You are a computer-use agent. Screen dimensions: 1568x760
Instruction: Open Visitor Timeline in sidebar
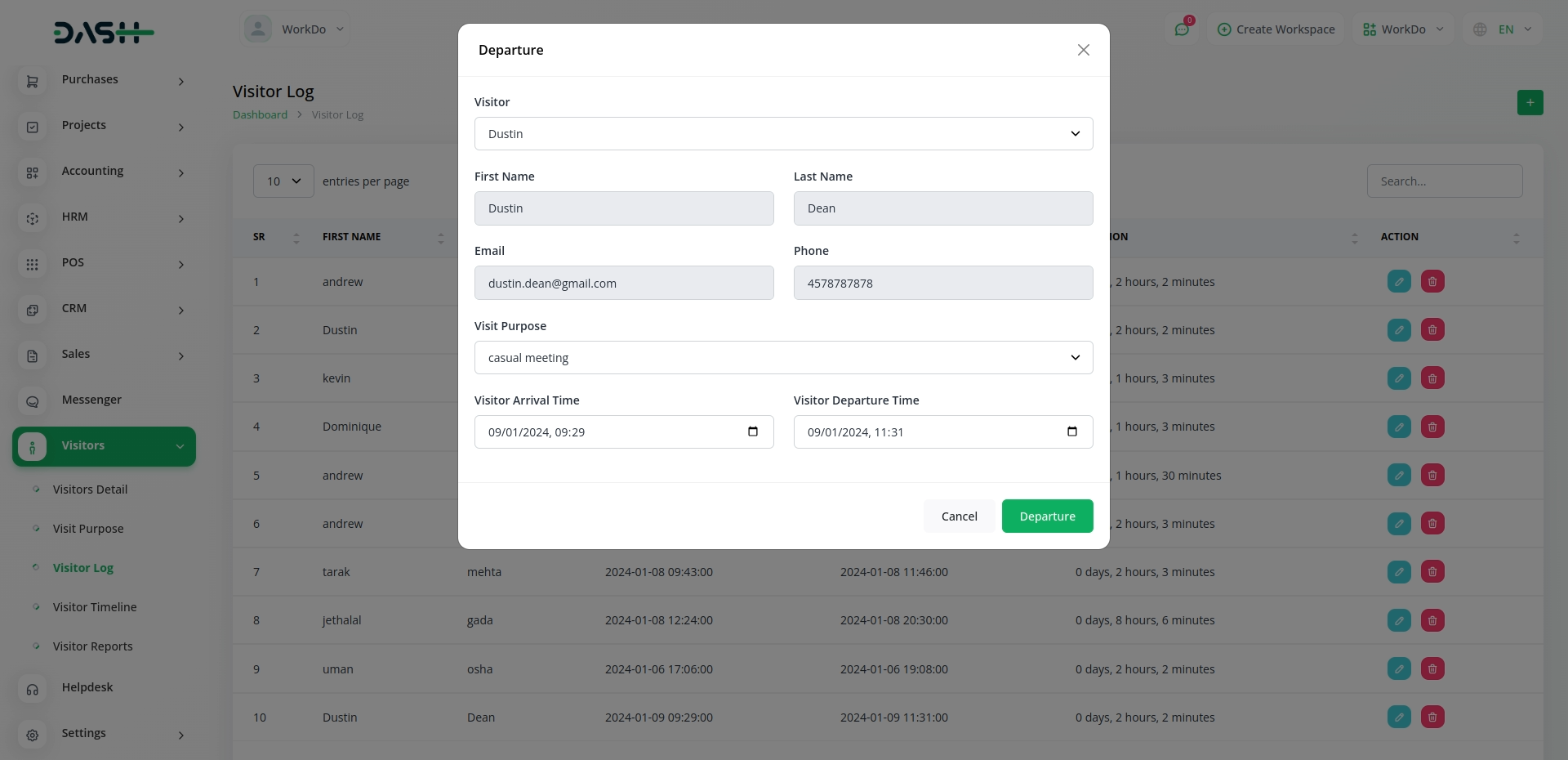coord(95,607)
